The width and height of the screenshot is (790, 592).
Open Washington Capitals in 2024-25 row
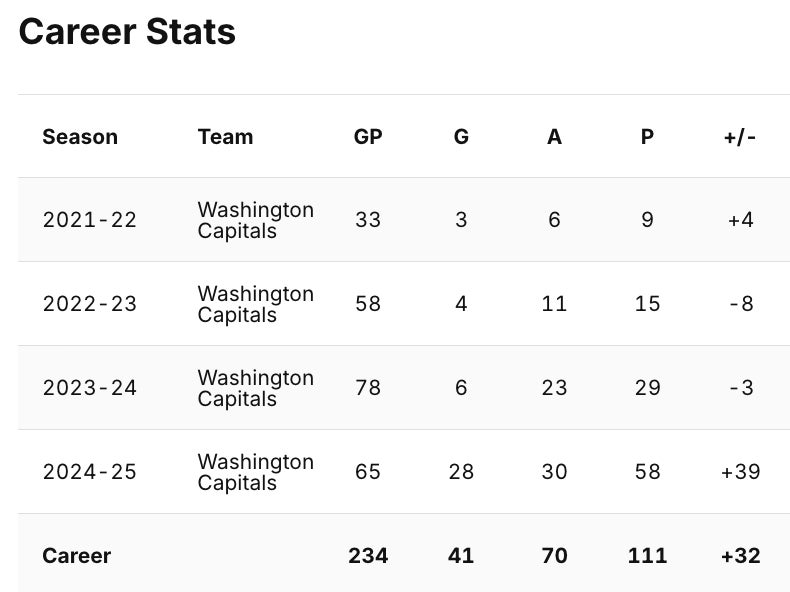[255, 472]
